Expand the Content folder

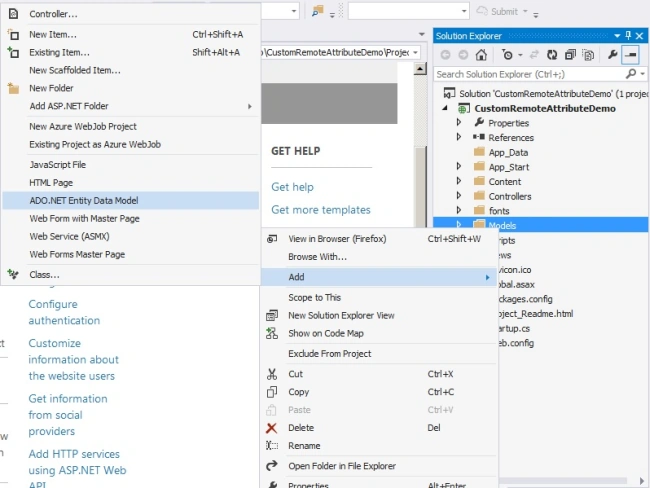458,181
